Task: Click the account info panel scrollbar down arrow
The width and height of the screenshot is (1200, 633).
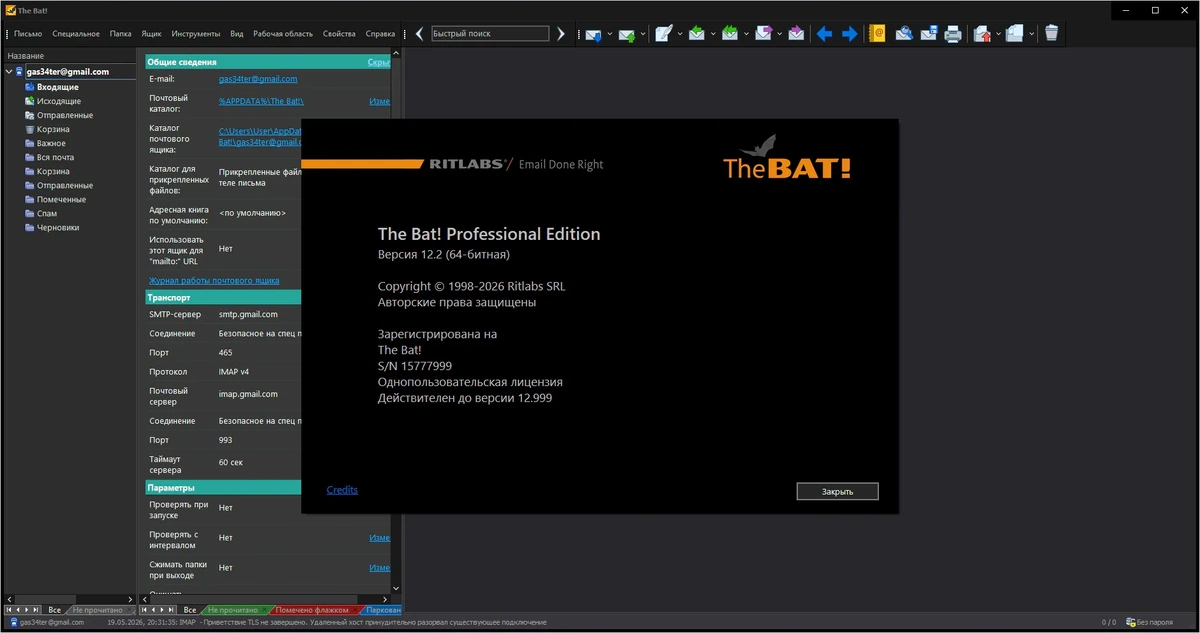Action: pos(395,589)
